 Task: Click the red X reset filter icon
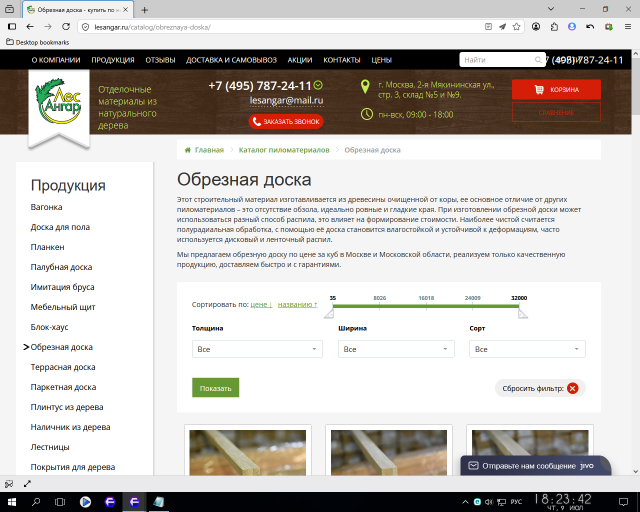click(573, 388)
